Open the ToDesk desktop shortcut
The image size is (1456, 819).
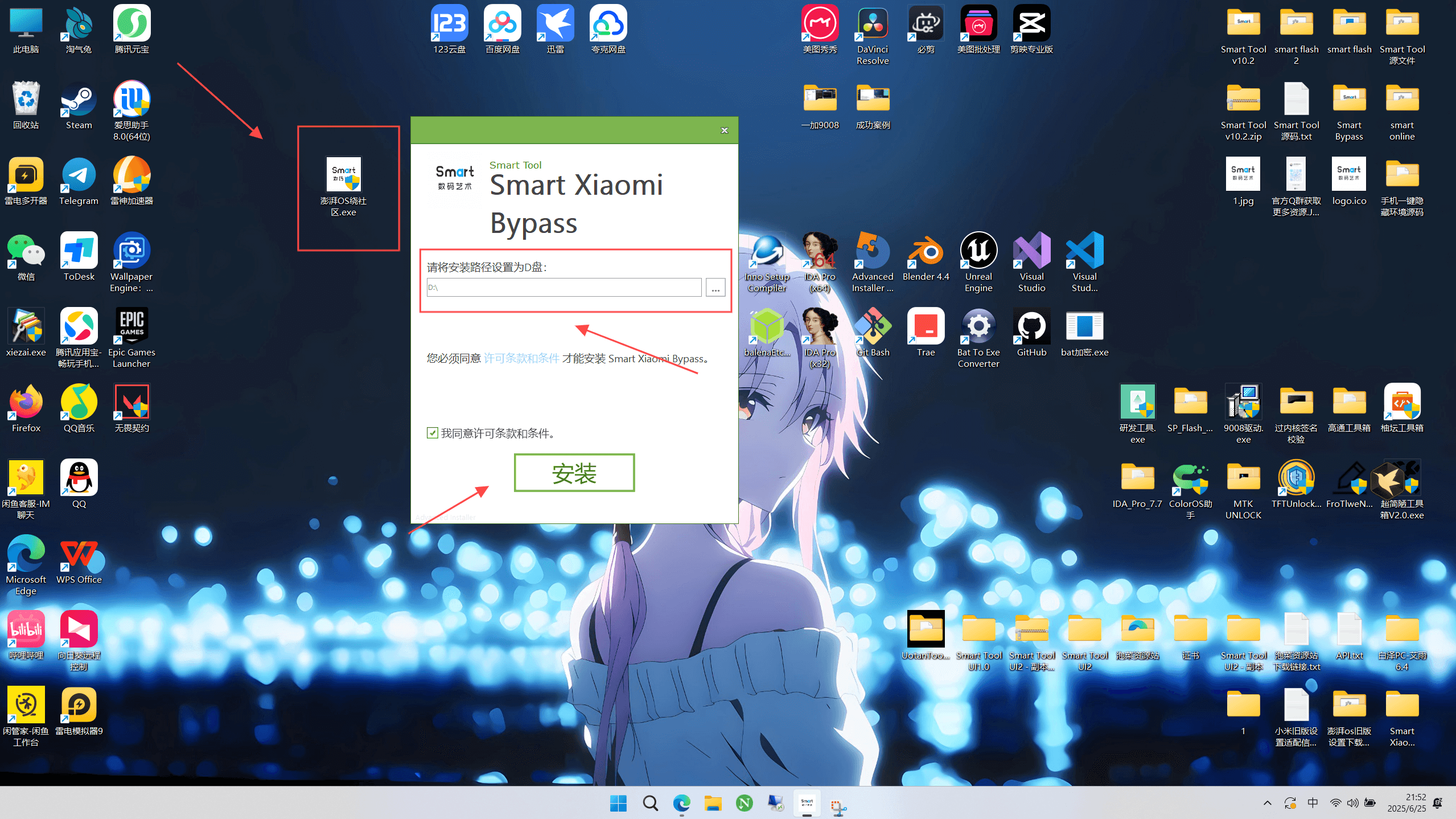pos(79,258)
